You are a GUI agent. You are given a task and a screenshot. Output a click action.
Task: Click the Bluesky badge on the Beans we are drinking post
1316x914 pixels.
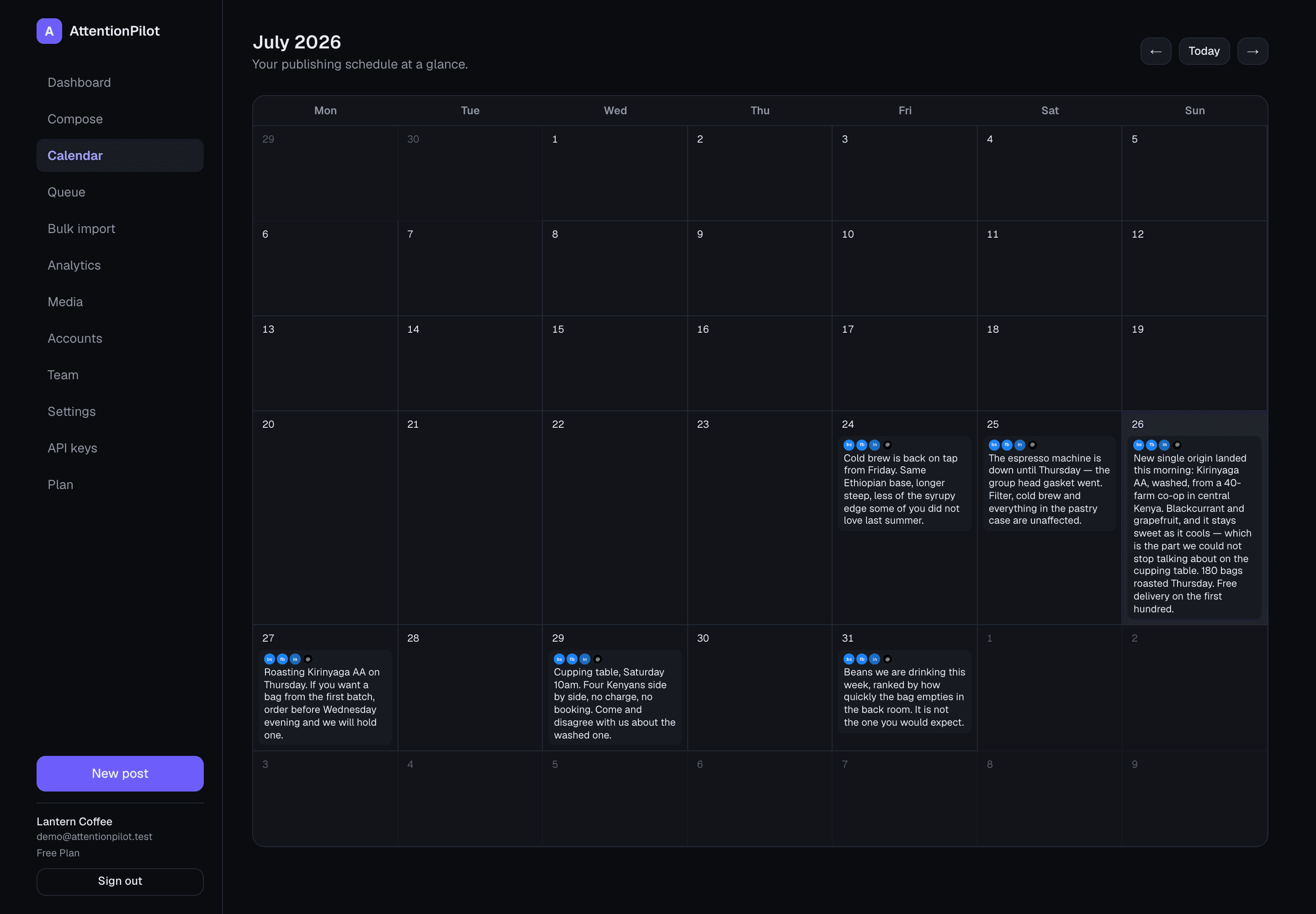pyautogui.click(x=849, y=659)
